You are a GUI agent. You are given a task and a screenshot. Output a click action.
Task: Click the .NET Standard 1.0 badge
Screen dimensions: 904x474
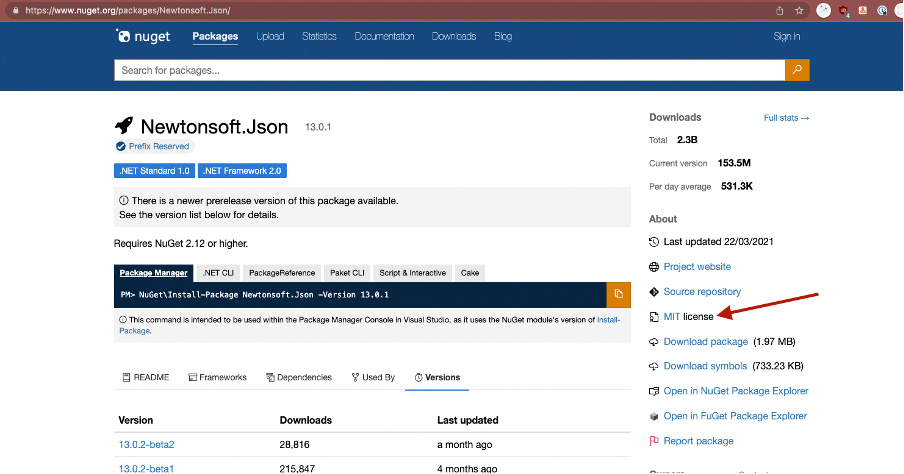click(154, 171)
